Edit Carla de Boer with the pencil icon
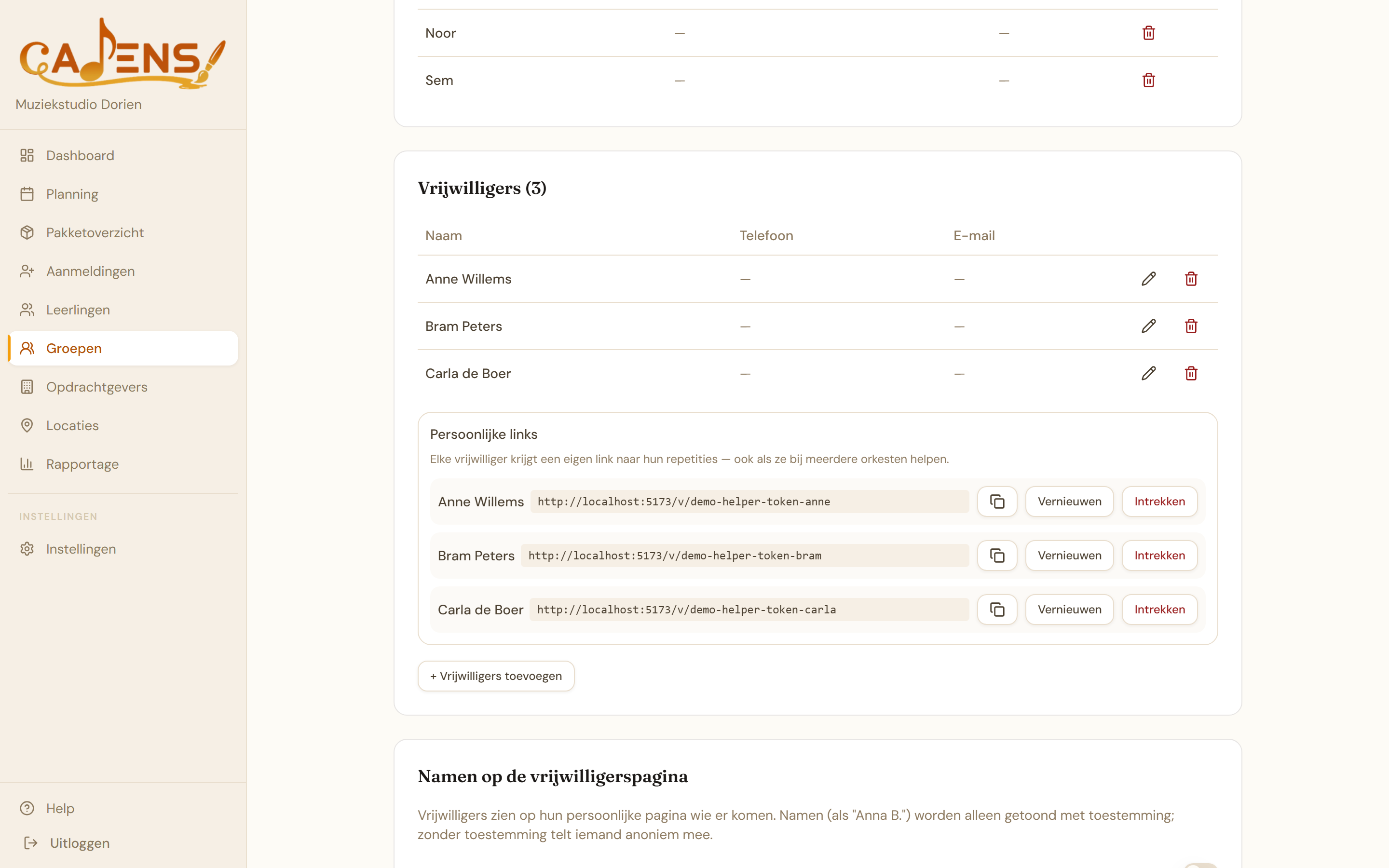The image size is (1389, 868). 1148,374
